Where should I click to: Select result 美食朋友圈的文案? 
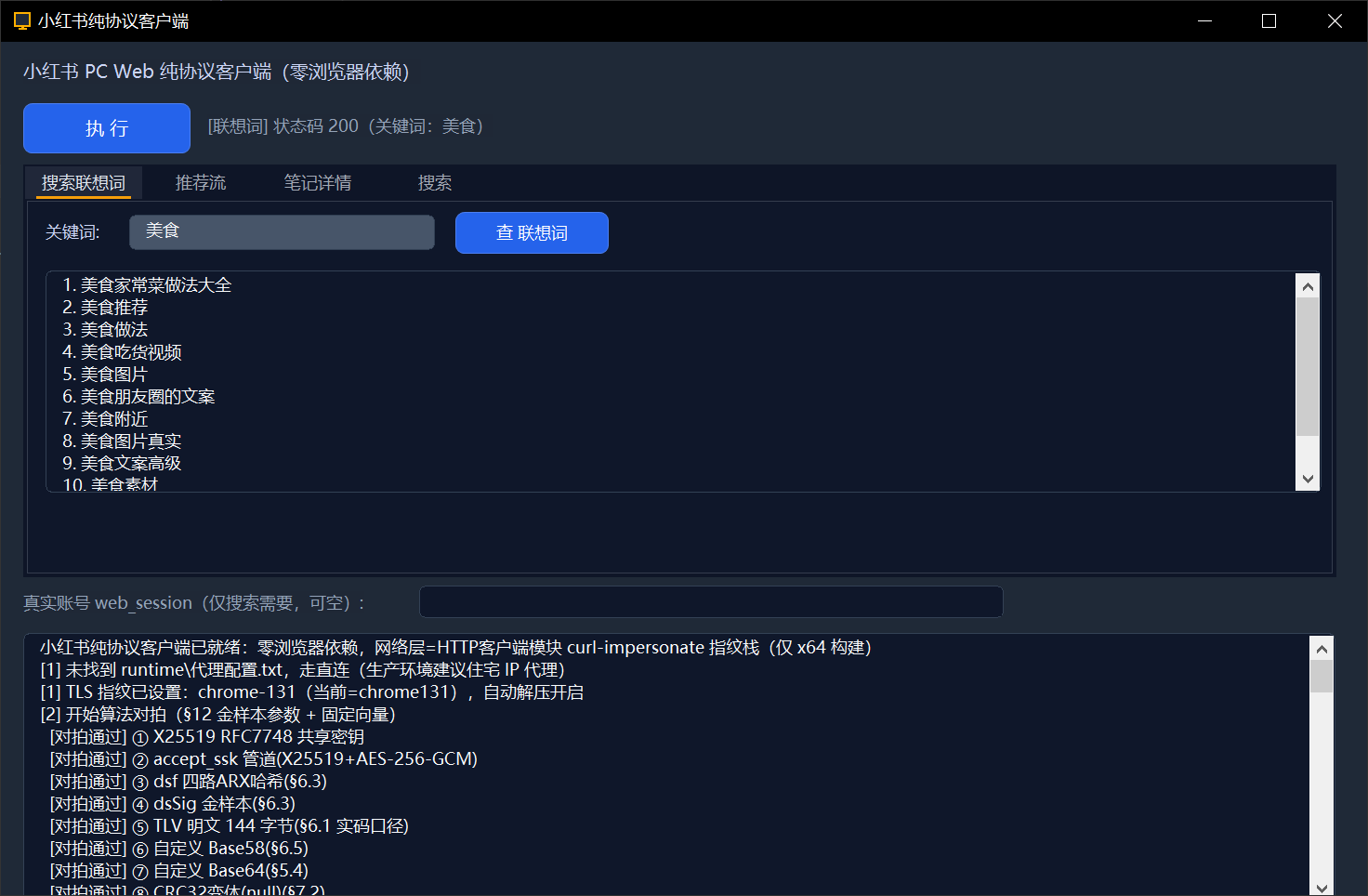point(138,397)
